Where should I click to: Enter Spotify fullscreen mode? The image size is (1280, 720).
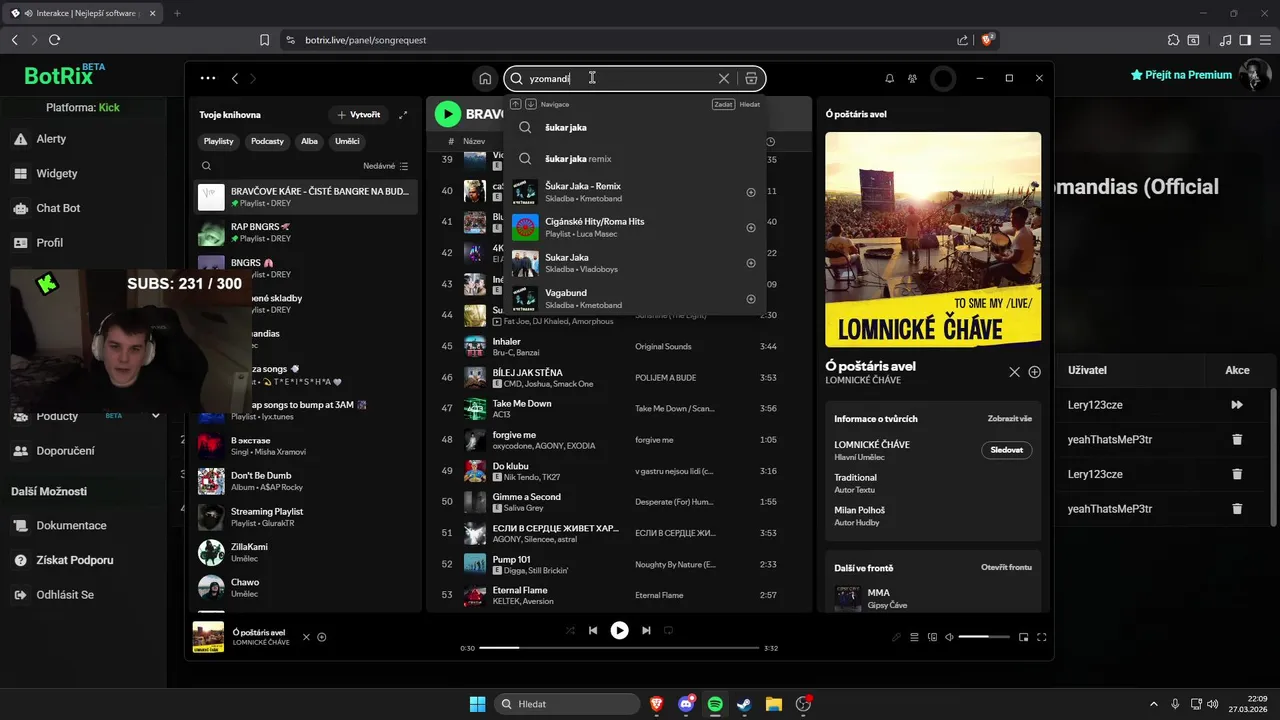click(1041, 637)
